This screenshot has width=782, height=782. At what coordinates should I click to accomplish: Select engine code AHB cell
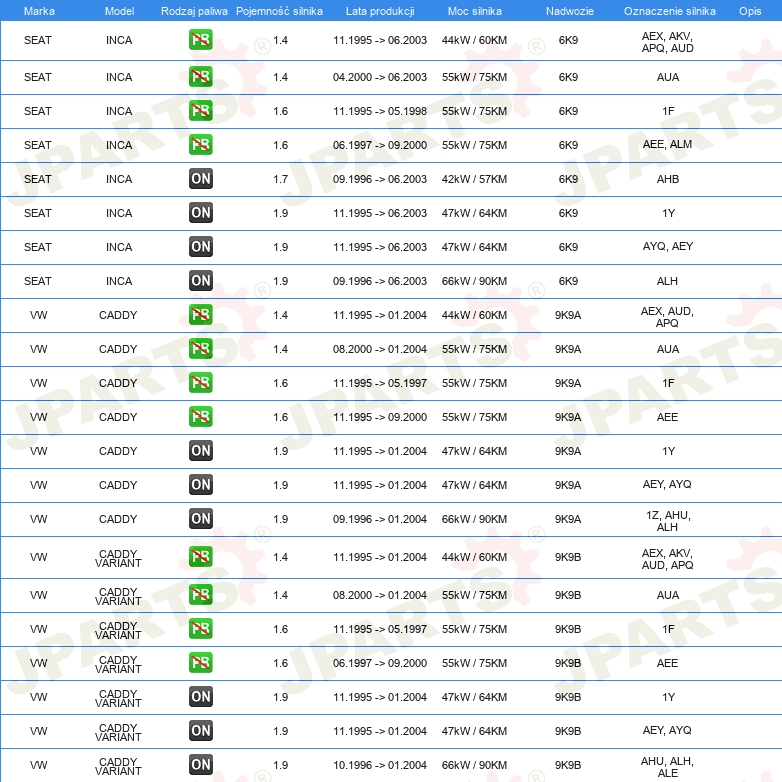(668, 179)
